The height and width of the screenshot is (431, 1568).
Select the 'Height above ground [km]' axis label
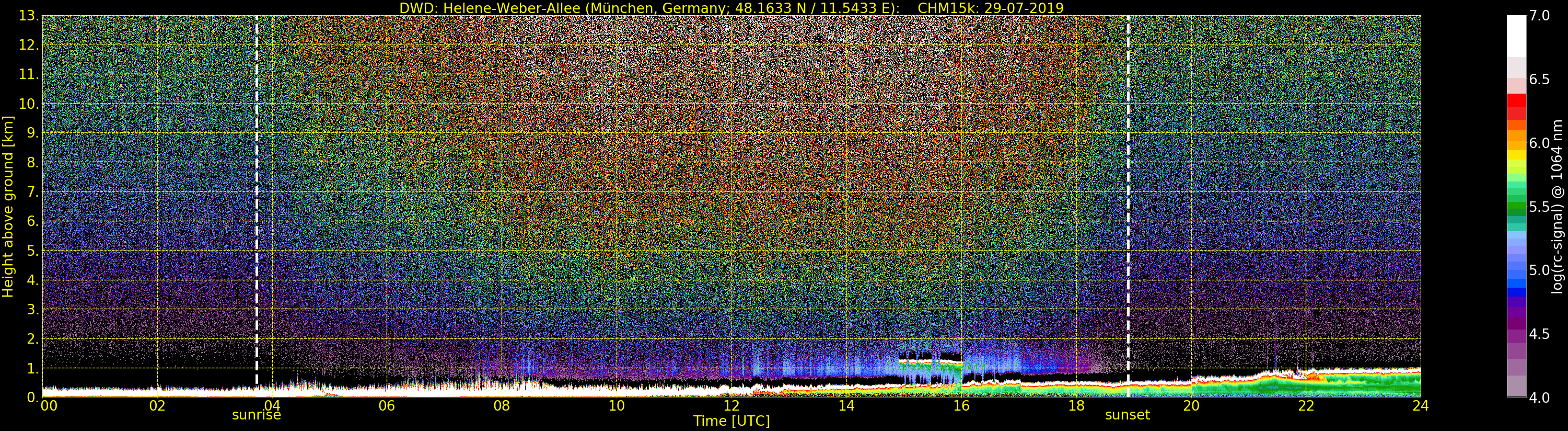click(x=8, y=207)
